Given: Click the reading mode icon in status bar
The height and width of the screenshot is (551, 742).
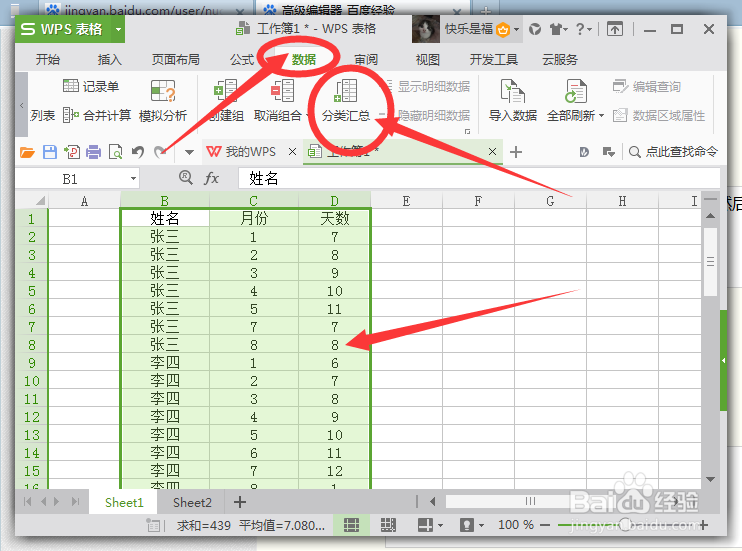Looking at the screenshot, I should pos(425,524).
